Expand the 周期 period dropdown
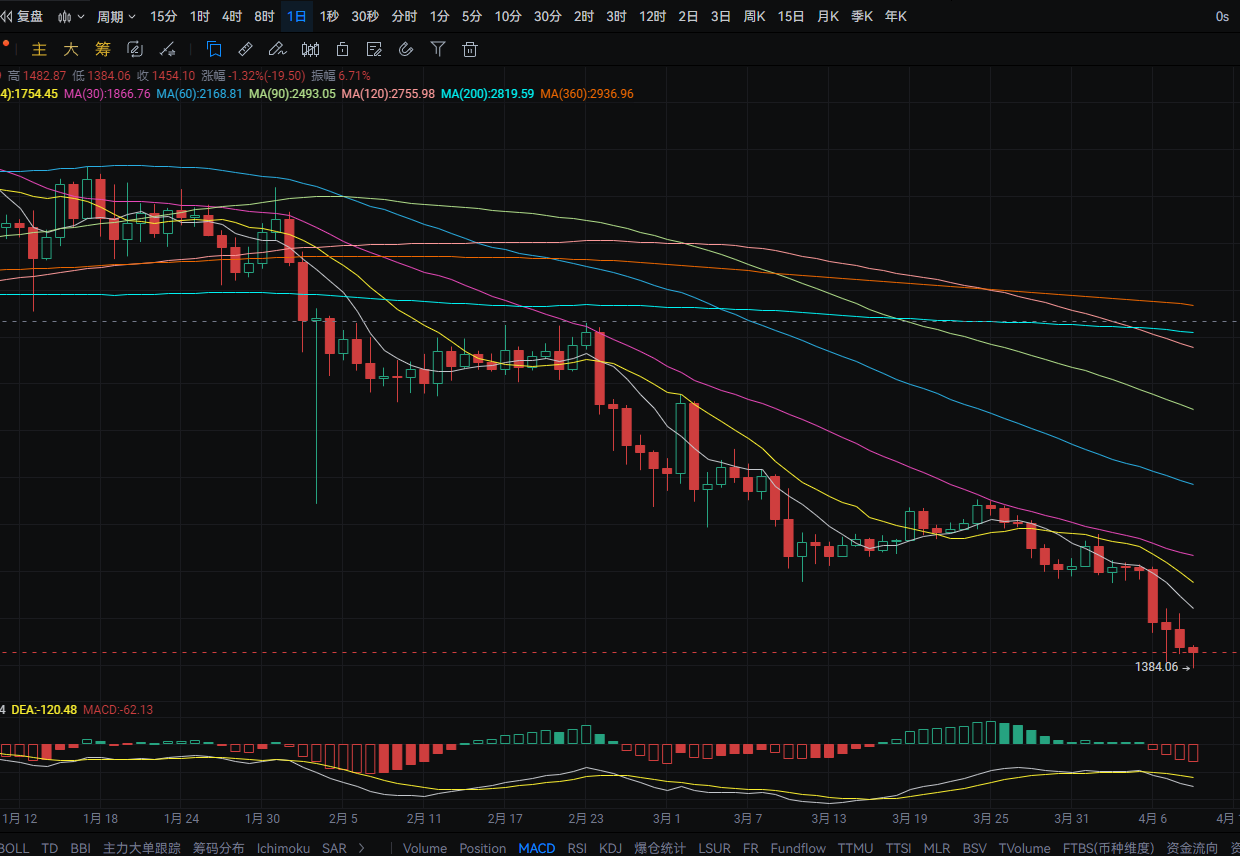The height and width of the screenshot is (856, 1240). click(x=116, y=16)
